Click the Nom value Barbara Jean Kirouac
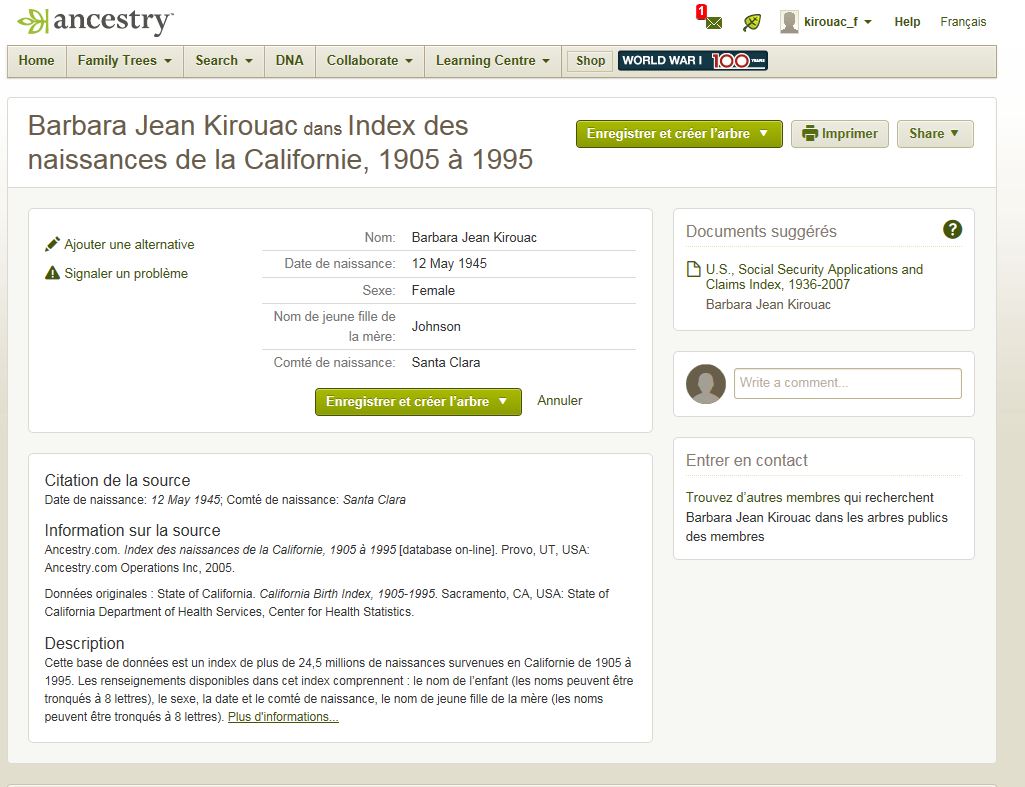Screen dimensions: 1025x787 474,237
